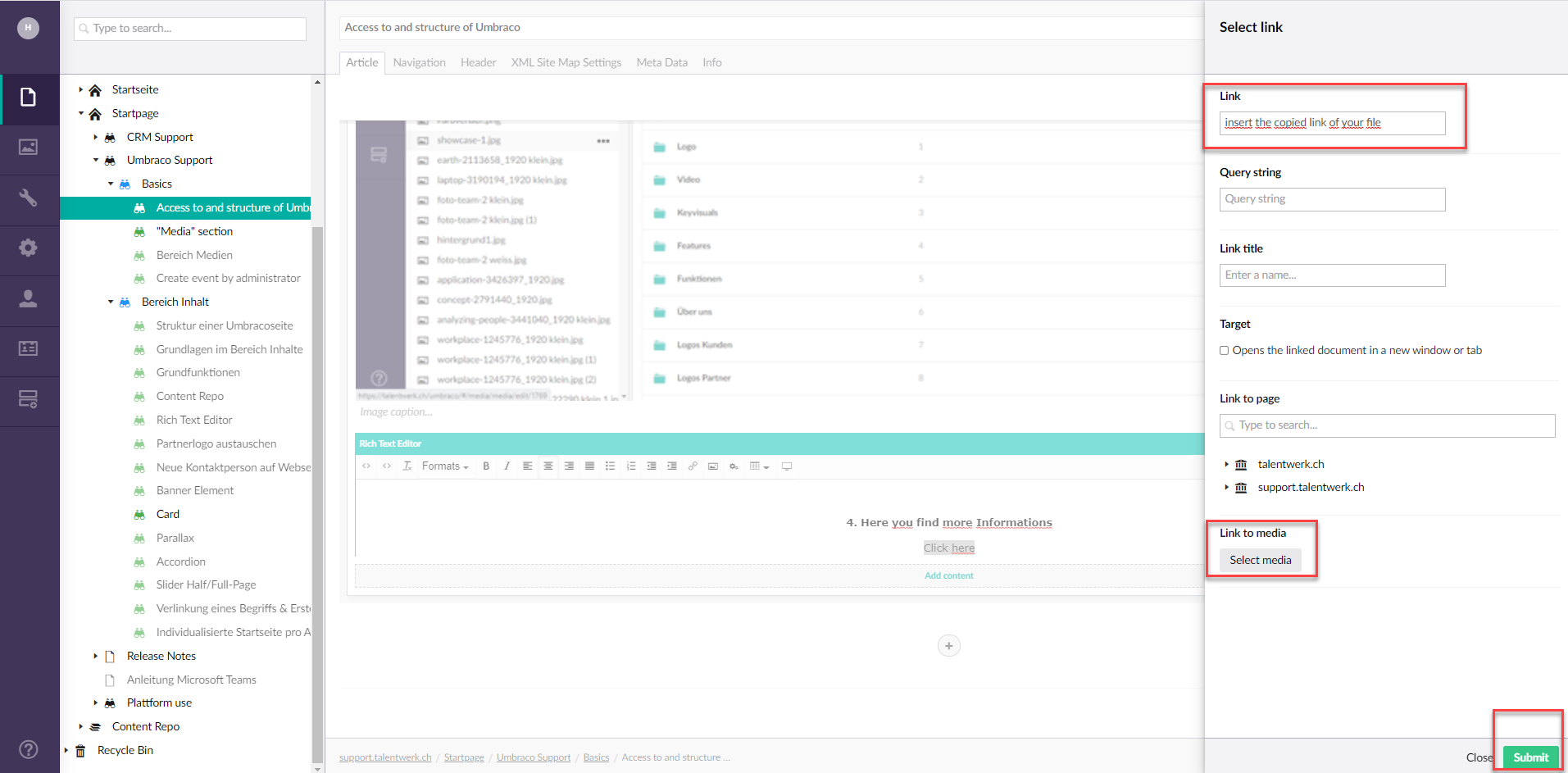Align text left in editor

click(x=527, y=466)
